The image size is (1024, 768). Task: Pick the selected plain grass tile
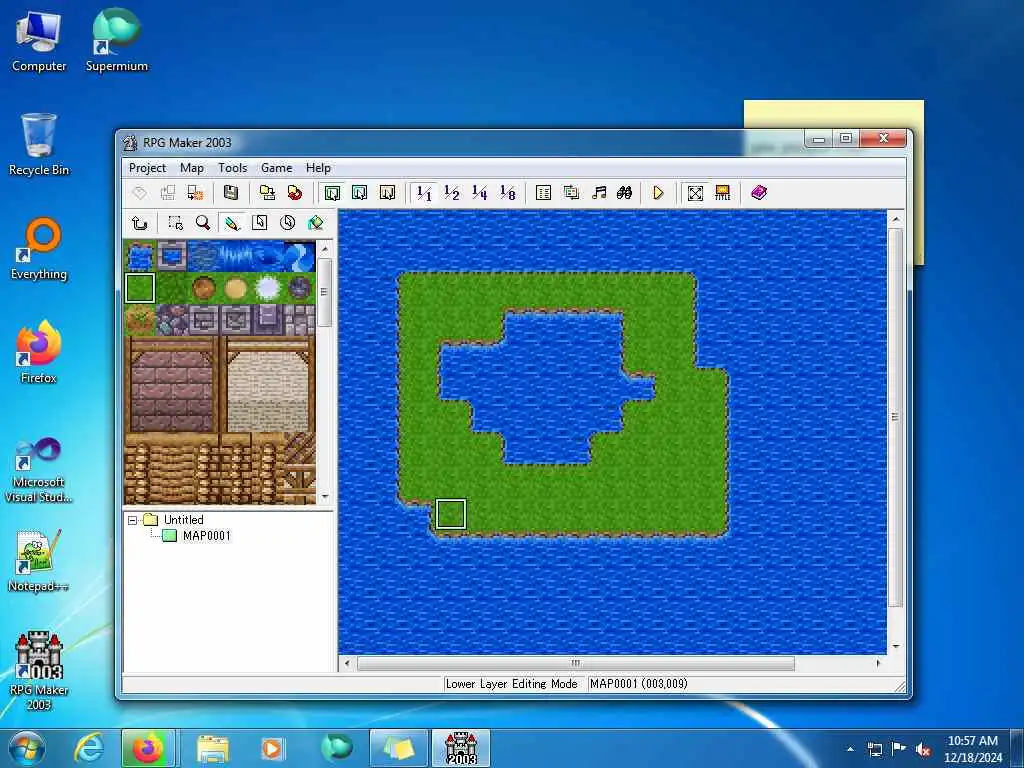tap(140, 288)
